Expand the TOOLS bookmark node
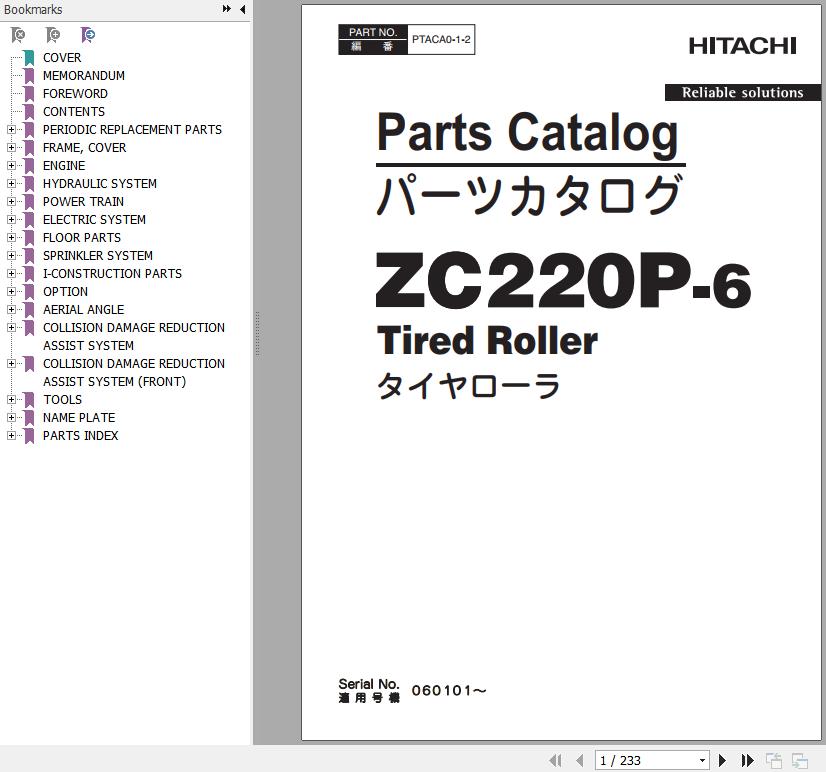Viewport: 826px width, 772px height. 11,399
